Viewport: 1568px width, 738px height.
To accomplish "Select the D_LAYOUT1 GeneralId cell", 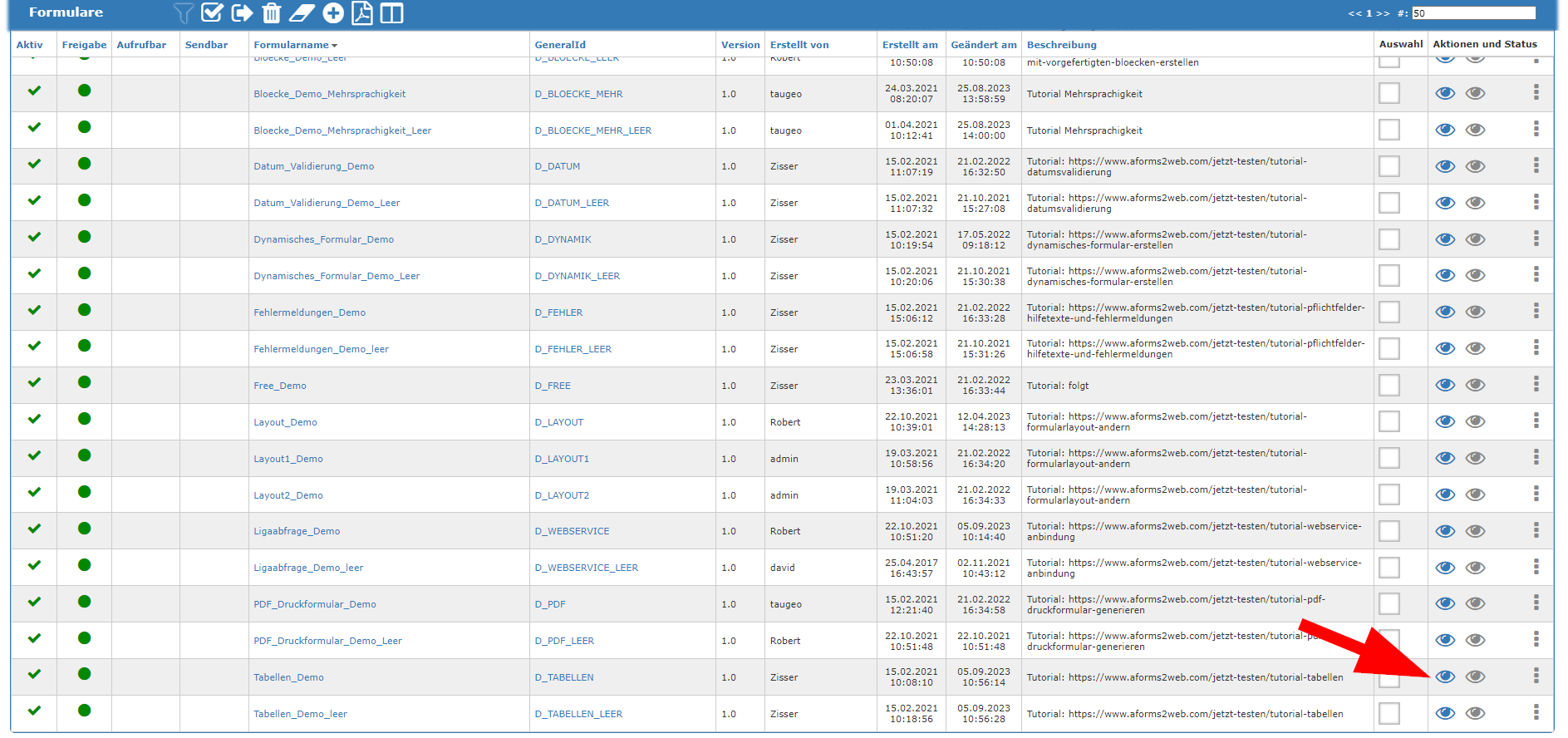I will 562,459.
